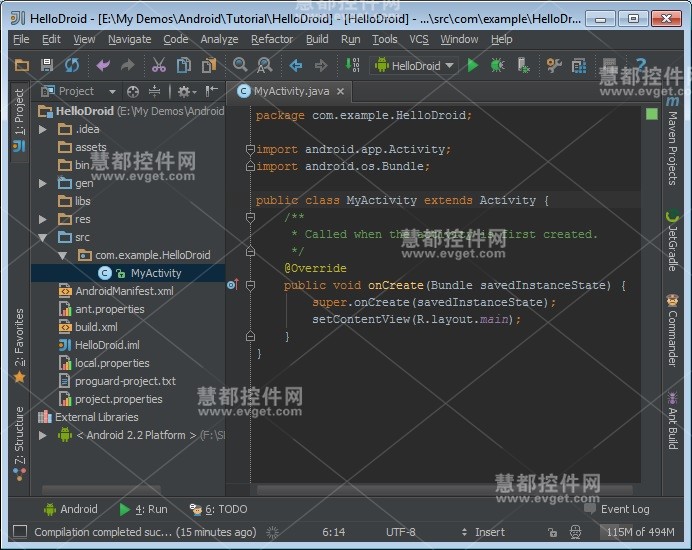Viewport: 692px width, 550px height.
Task: Open project folder toolbar icon
Action: (x=21, y=66)
